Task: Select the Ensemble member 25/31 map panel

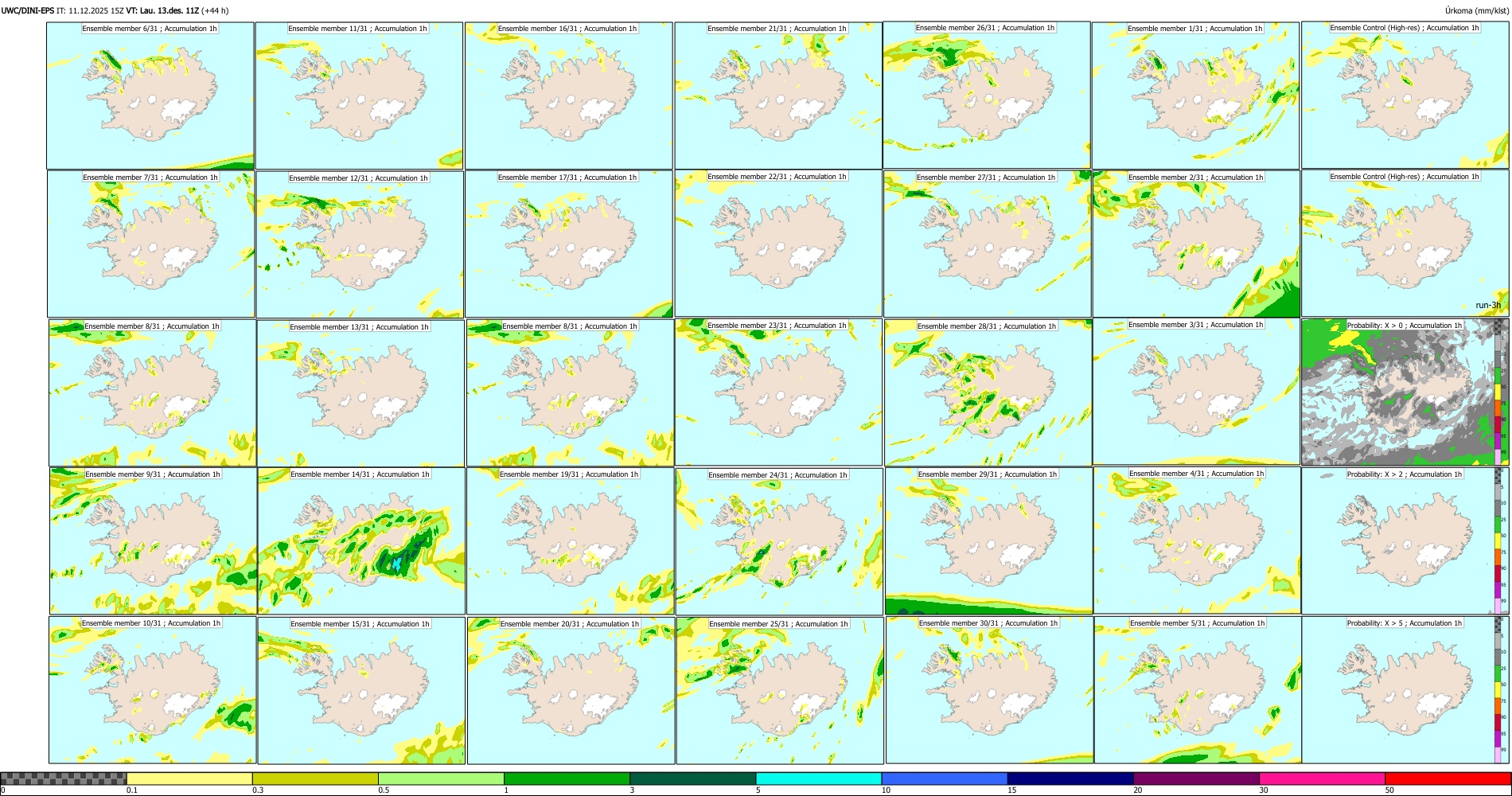Action: tap(780, 690)
